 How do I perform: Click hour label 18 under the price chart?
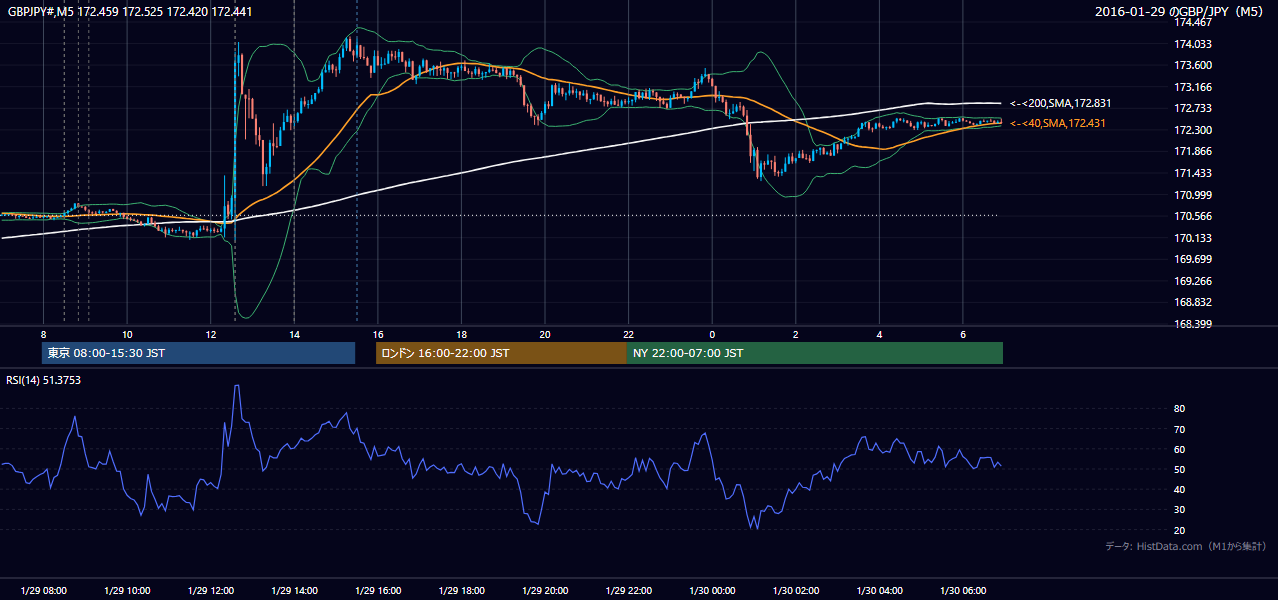pyautogui.click(x=461, y=334)
